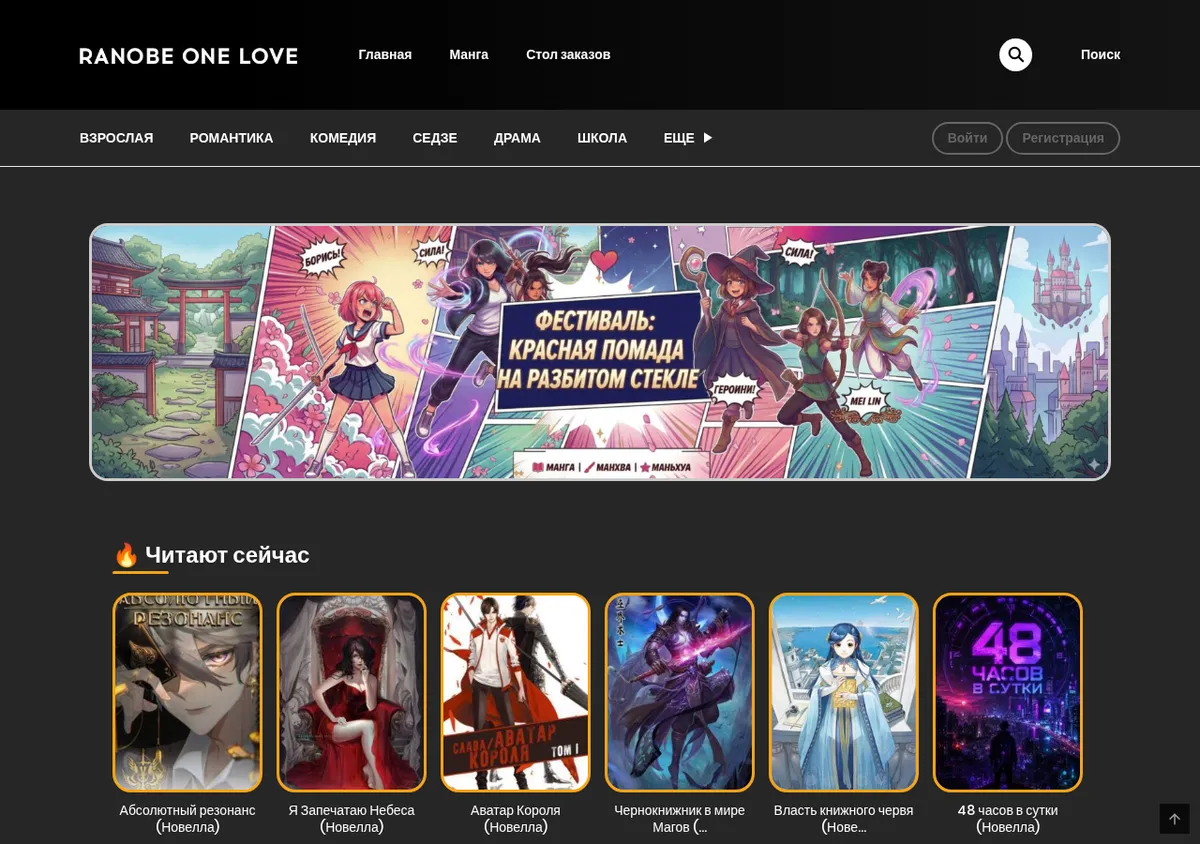This screenshot has width=1200, height=844.
Task: Open Стол заказов page
Action: click(568, 55)
